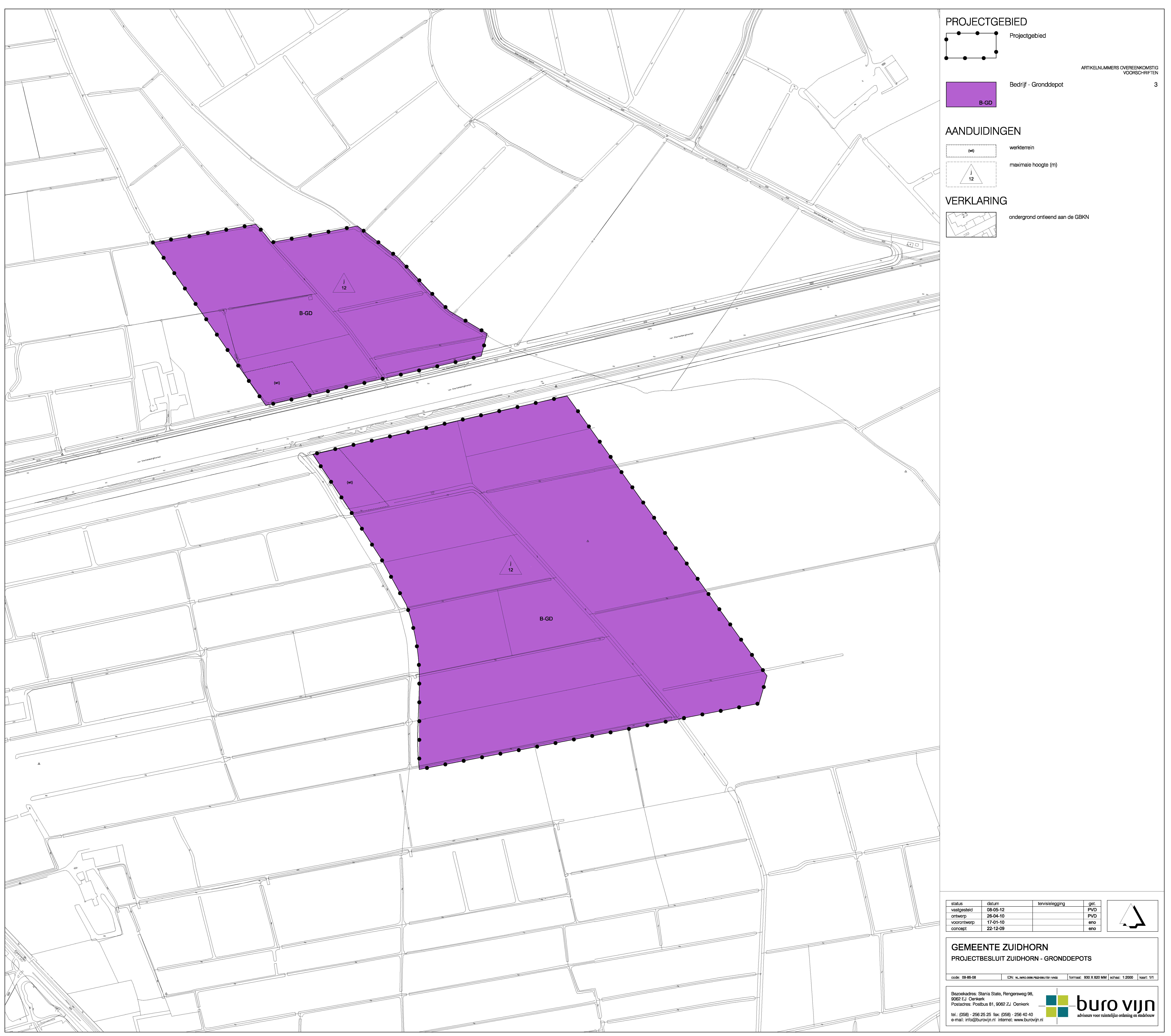The image size is (1171, 1036).
Task: Click the height triangle 12 in the southern depot
Action: (x=510, y=566)
